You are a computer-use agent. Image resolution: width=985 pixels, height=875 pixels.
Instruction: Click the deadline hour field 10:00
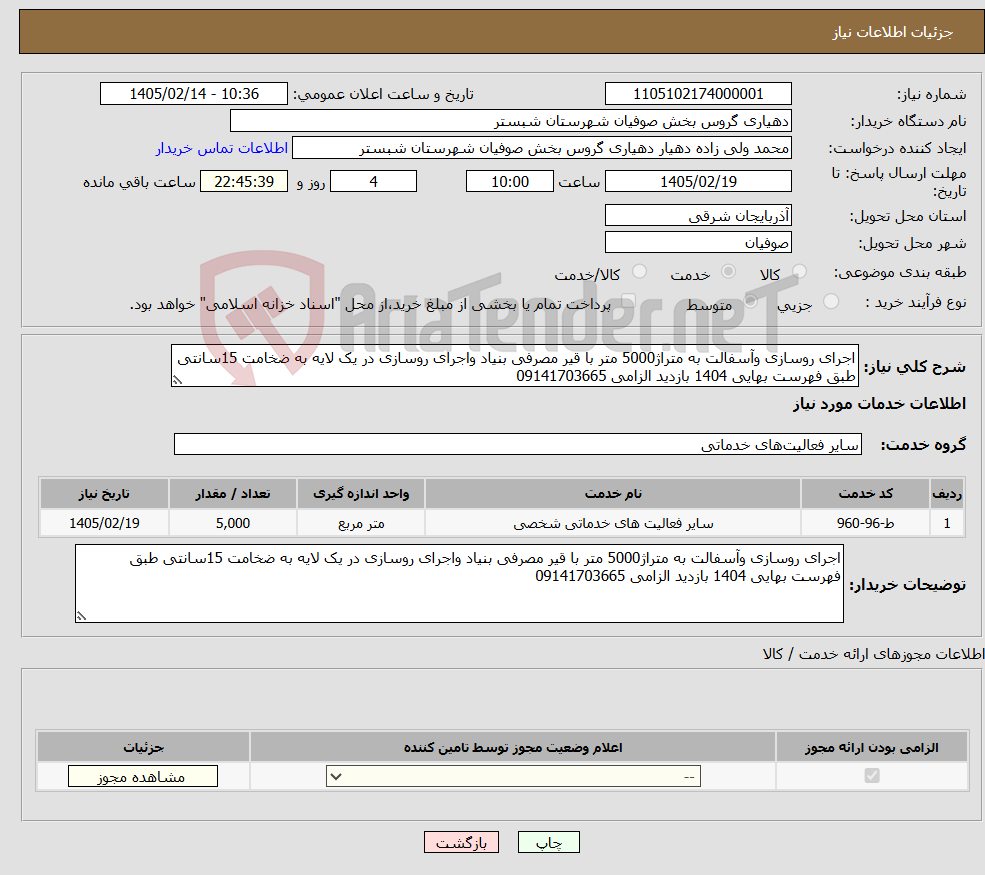pos(509,182)
